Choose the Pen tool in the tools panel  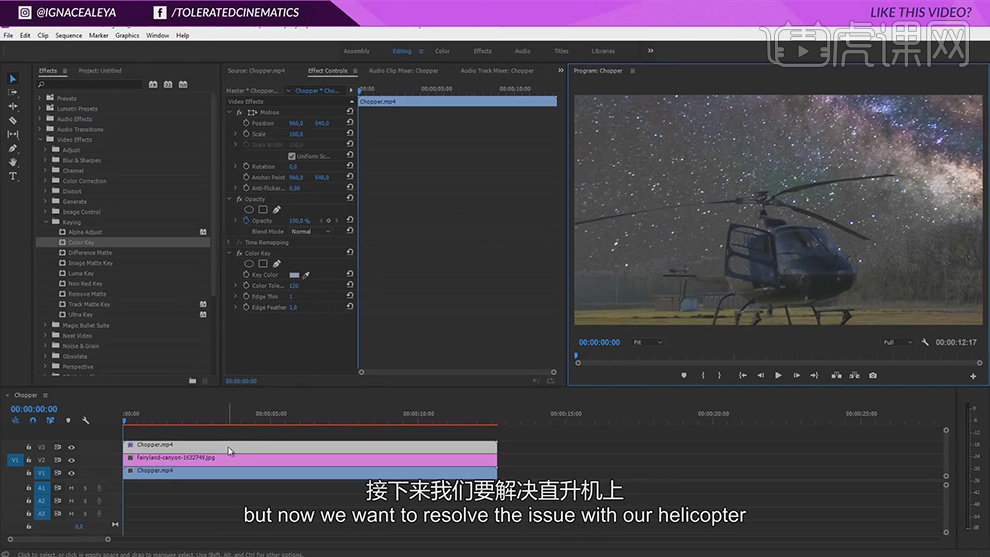13,148
